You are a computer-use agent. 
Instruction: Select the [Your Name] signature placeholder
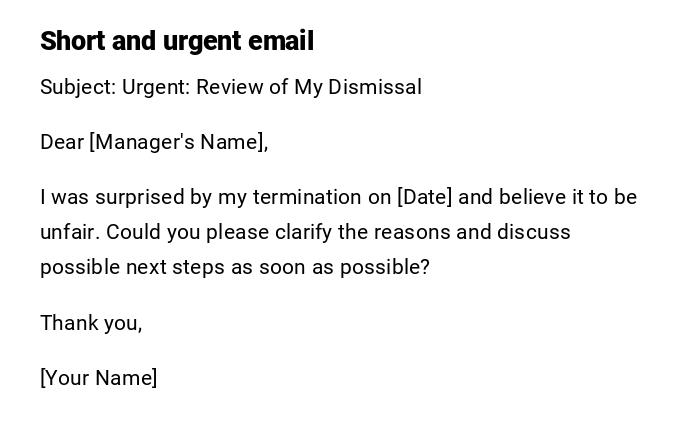click(99, 378)
